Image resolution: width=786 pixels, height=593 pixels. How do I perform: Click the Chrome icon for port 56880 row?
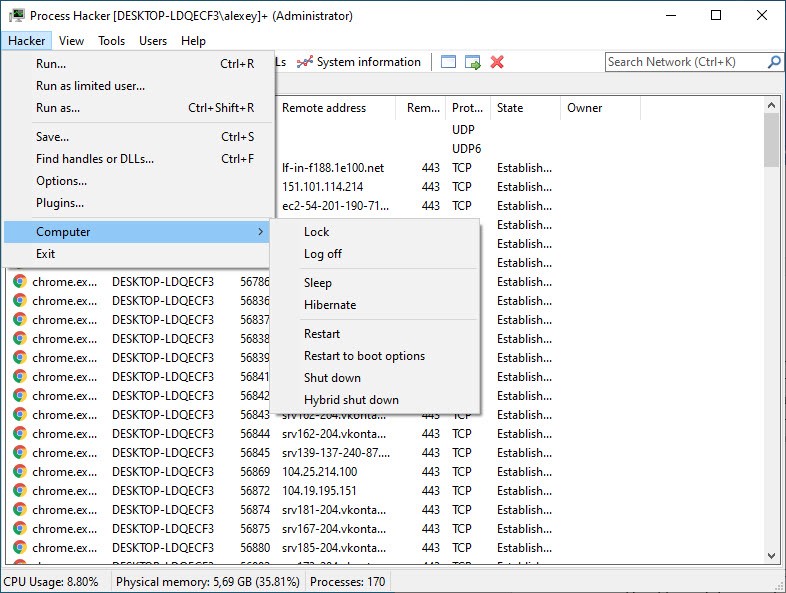[x=20, y=548]
